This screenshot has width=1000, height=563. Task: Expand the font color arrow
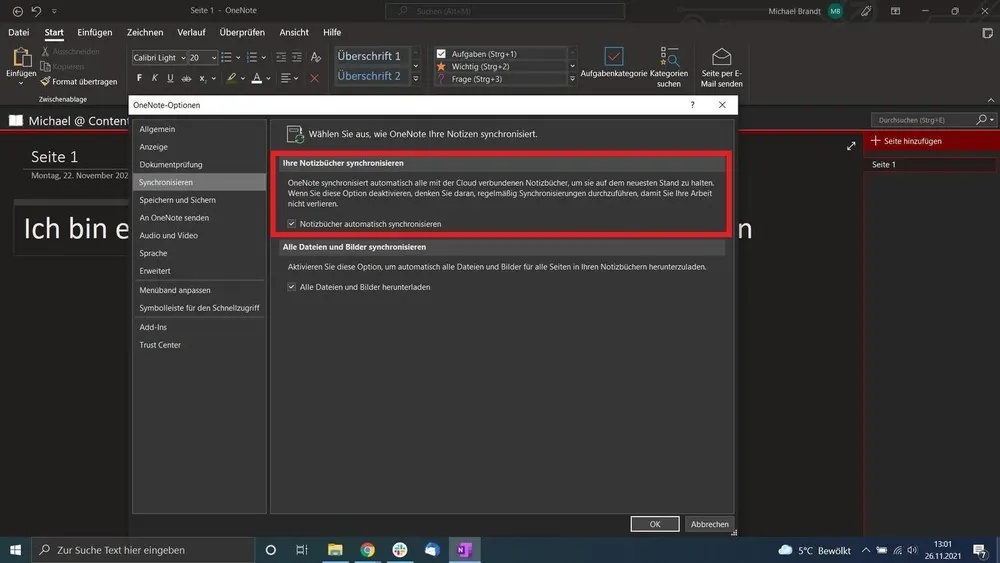tap(268, 78)
